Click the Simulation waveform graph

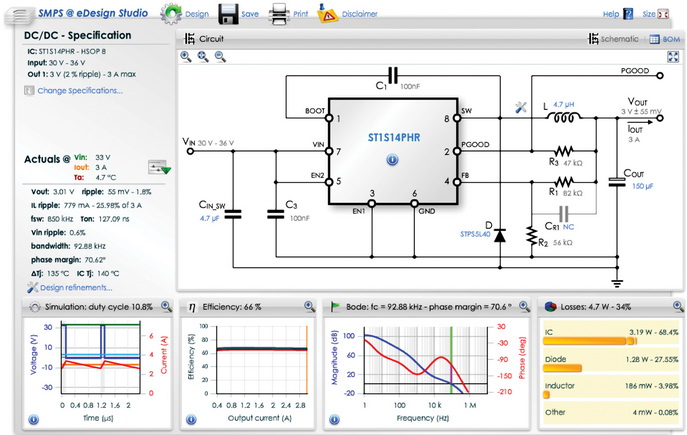[101, 358]
